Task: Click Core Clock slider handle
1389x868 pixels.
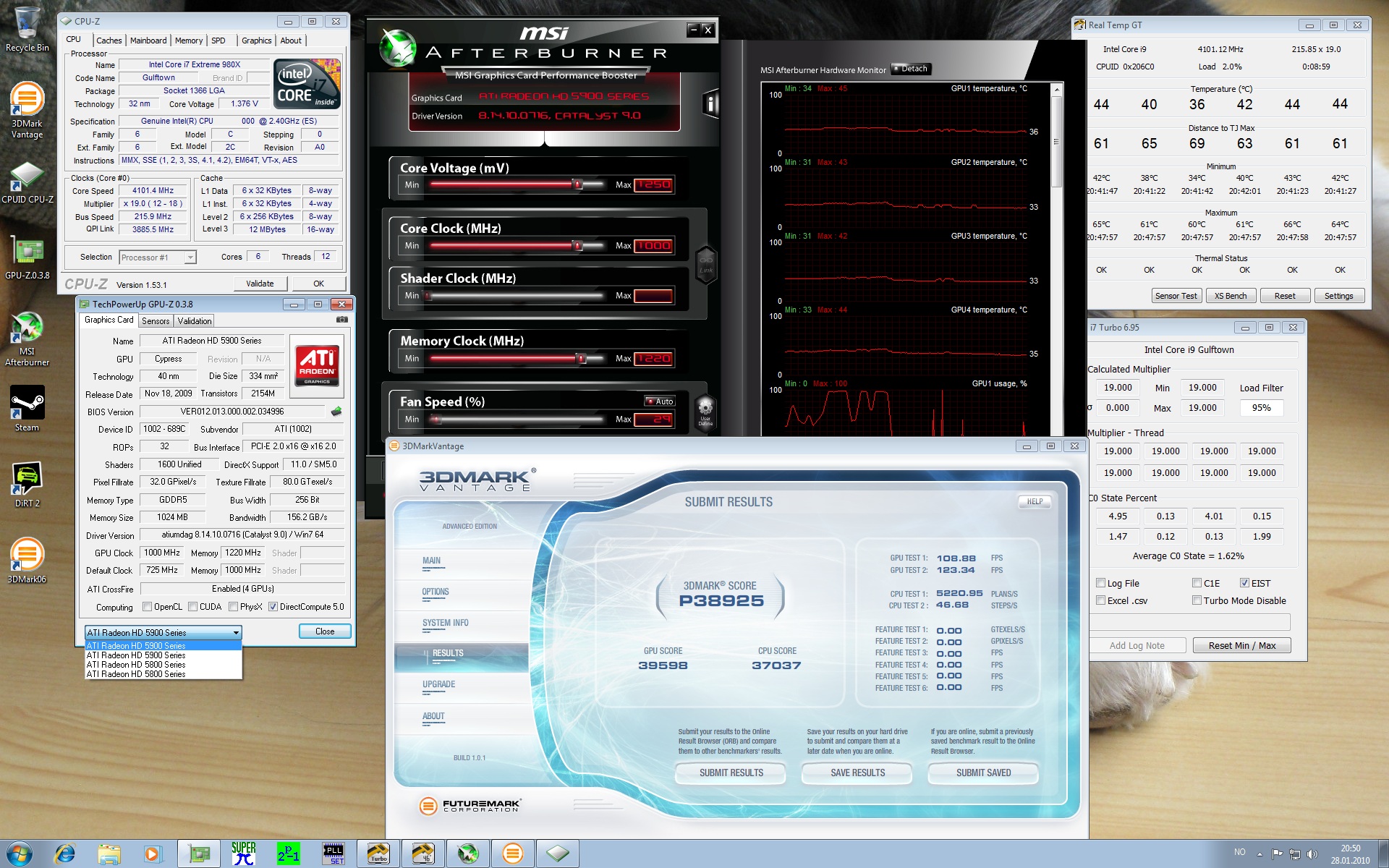Action: point(577,246)
